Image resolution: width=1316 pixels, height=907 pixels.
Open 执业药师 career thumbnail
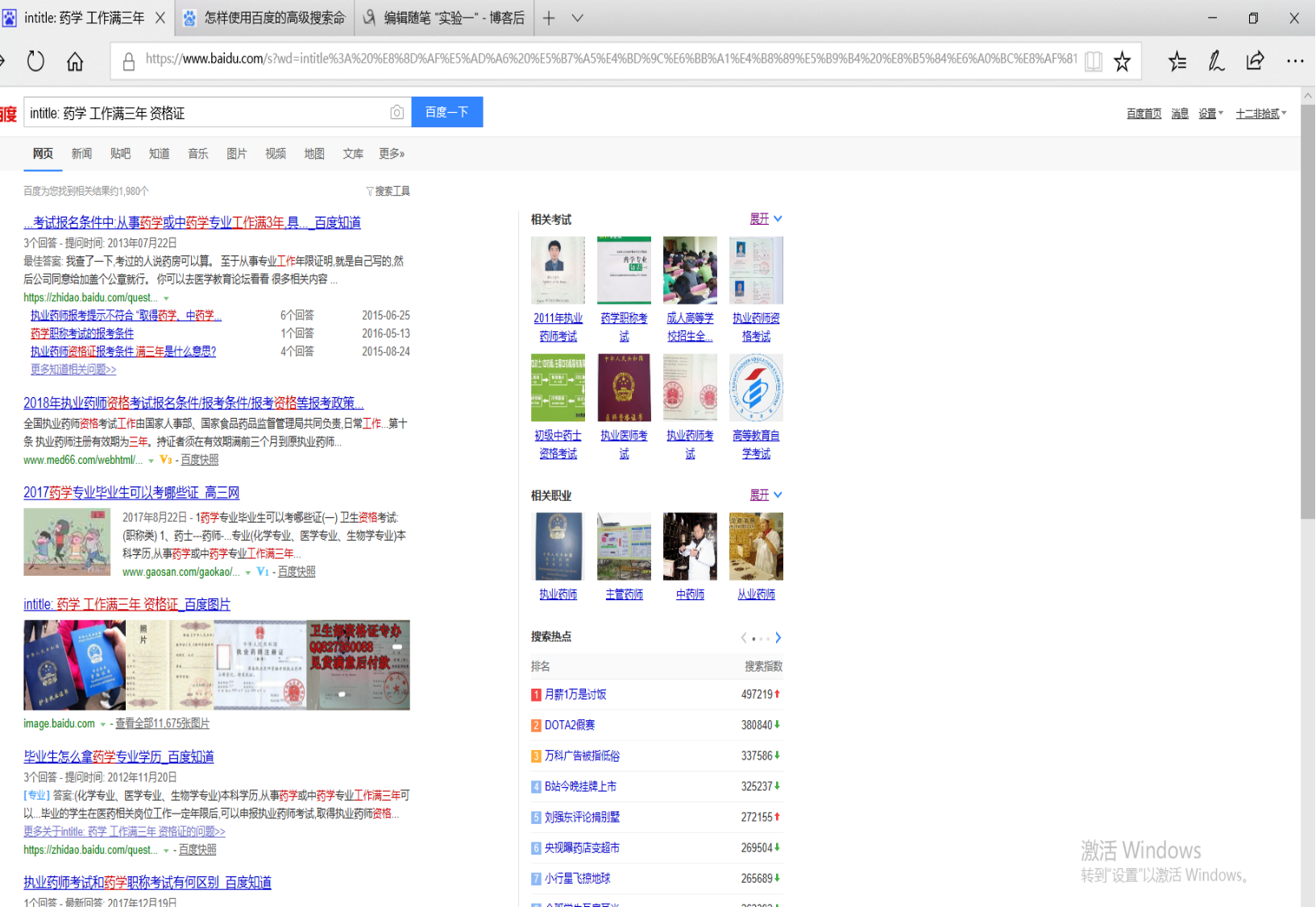click(558, 547)
